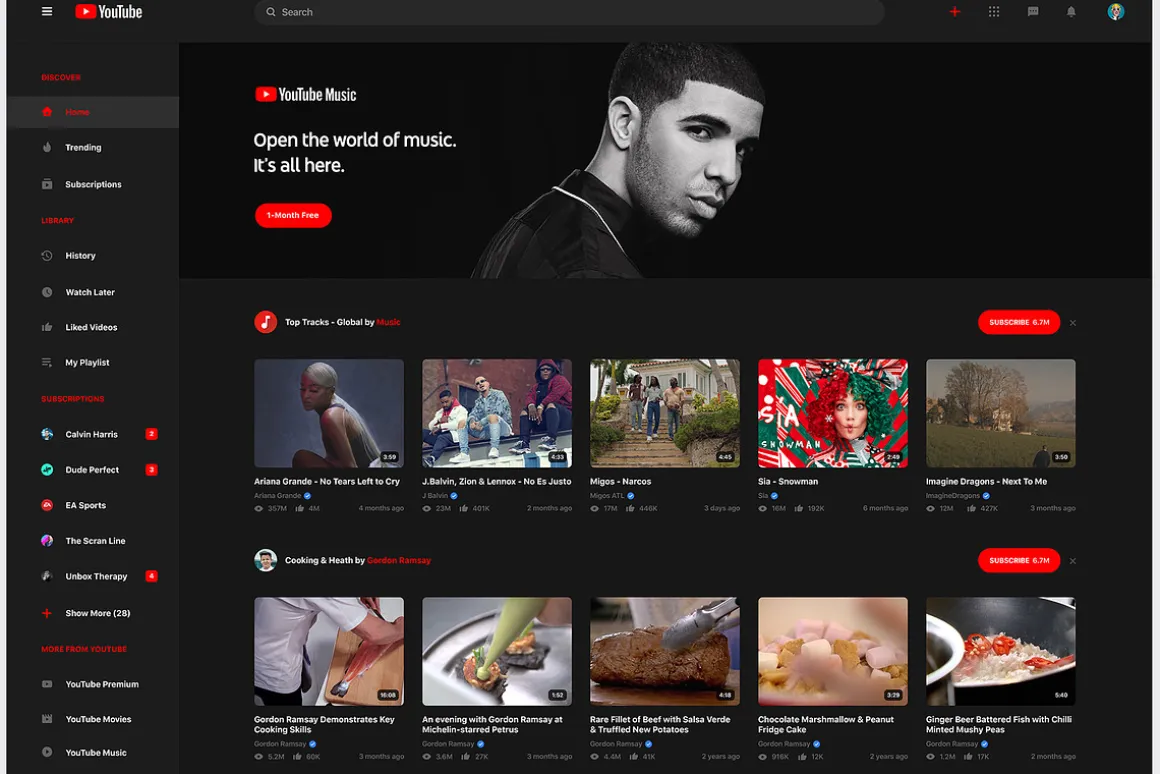1160x774 pixels.
Task: Subscribe to the Top Tracks channel
Action: [x=1019, y=322]
